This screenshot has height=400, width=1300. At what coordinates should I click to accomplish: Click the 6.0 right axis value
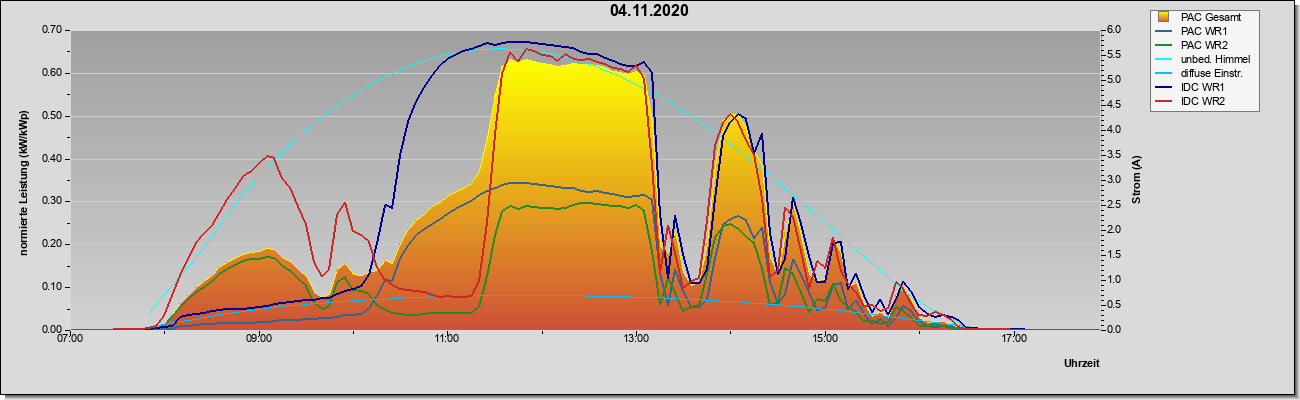coord(1112,30)
